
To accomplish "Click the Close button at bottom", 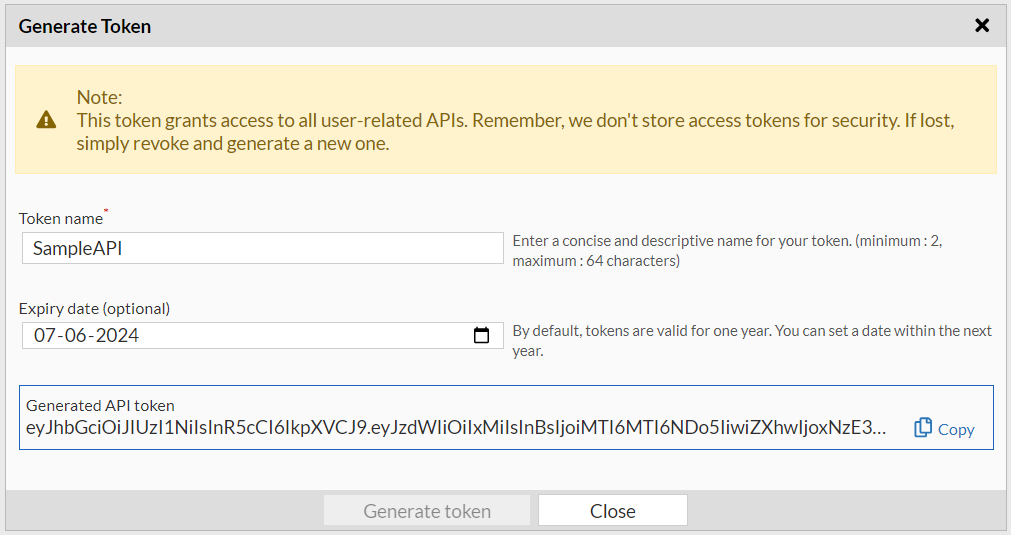I will point(612,511).
